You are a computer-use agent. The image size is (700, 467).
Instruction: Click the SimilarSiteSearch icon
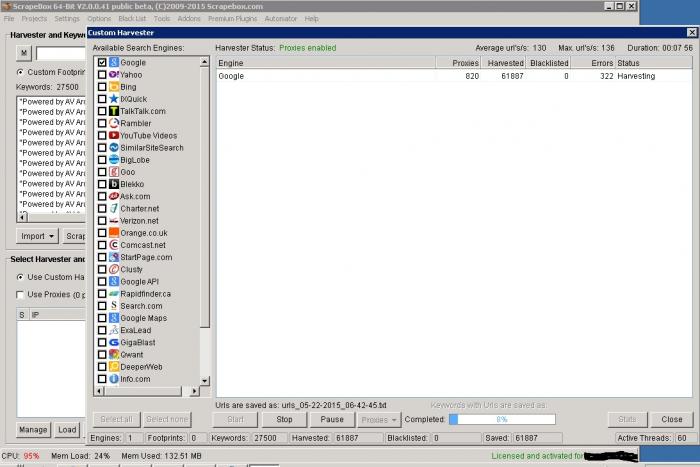pos(114,147)
